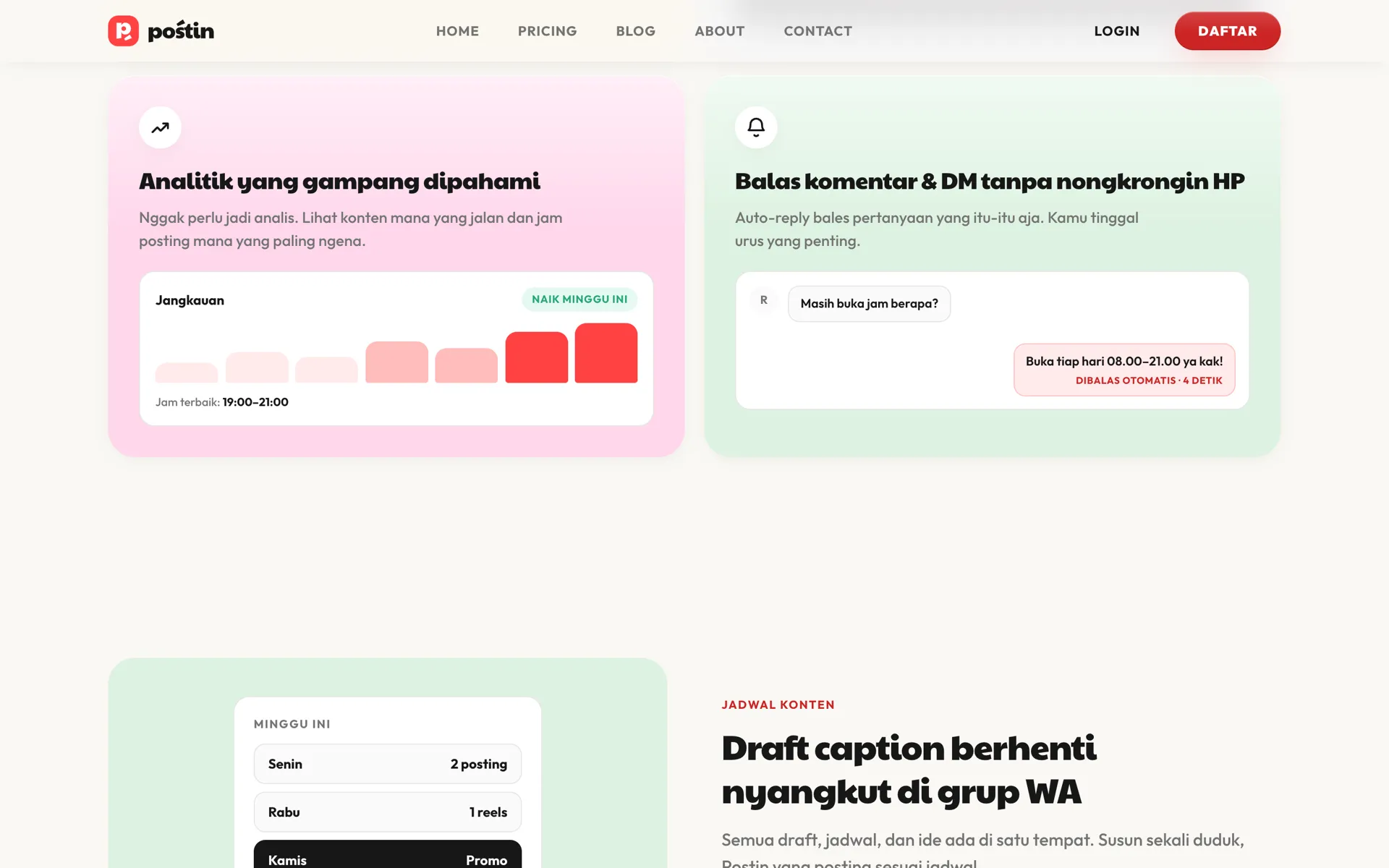Click the postin logo icon
This screenshot has width=1389, height=868.
point(123,31)
